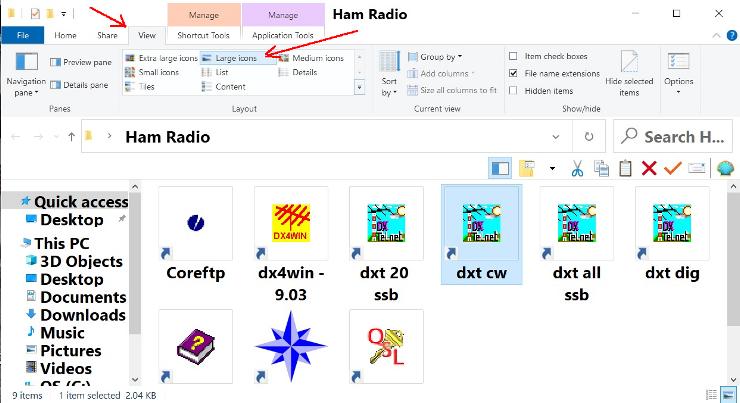Viewport: 740px width, 403px height.
Task: Click the envelope email toolbar icon
Action: [x=697, y=168]
